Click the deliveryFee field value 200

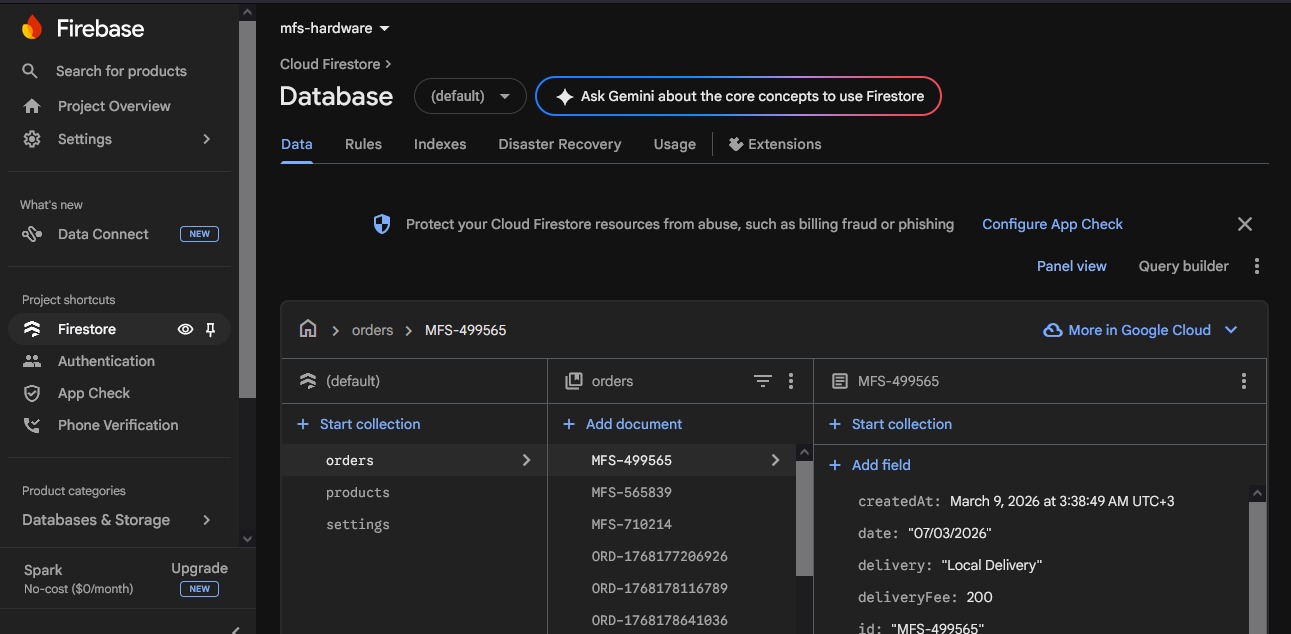click(x=979, y=597)
